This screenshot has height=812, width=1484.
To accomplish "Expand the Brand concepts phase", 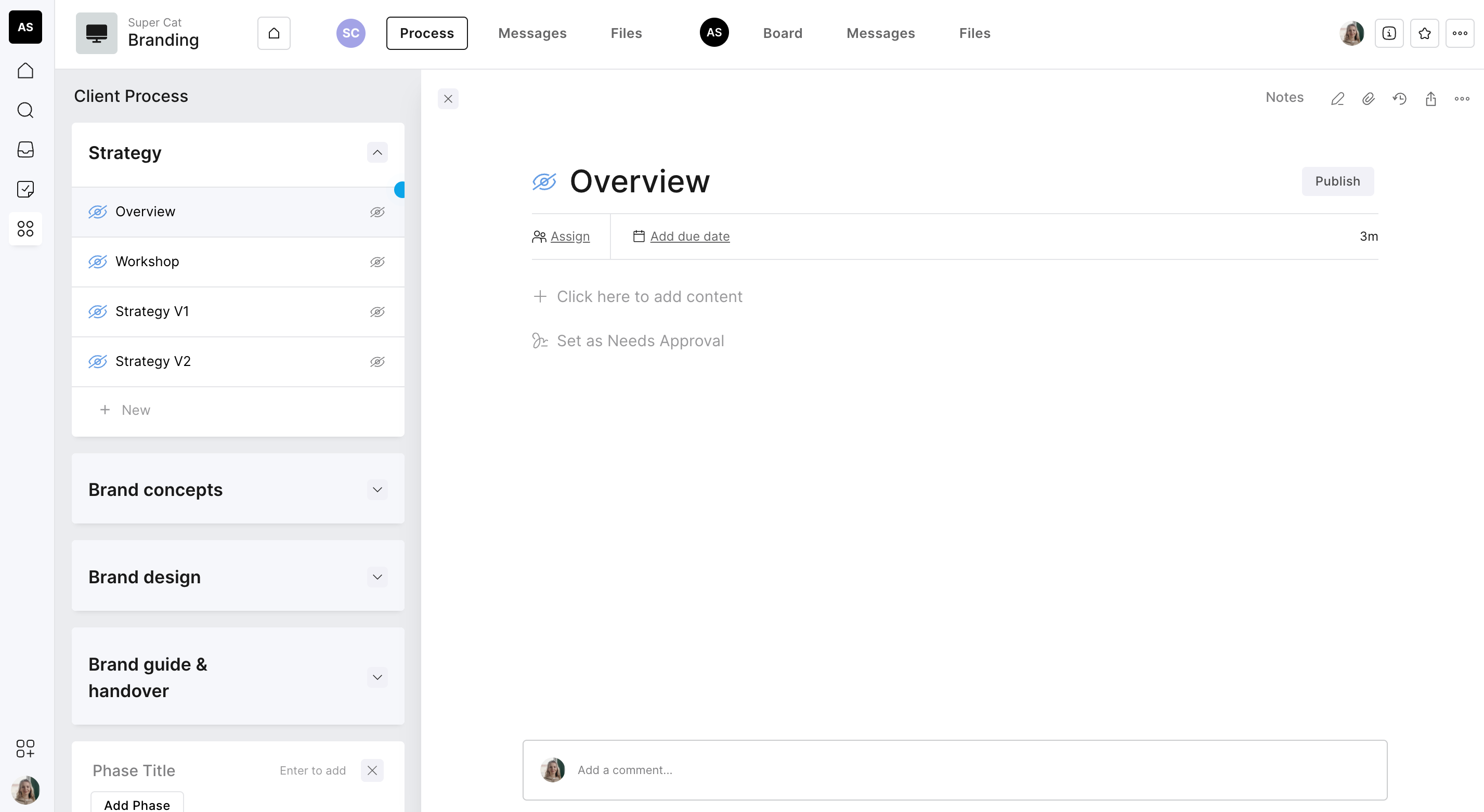I will point(377,490).
